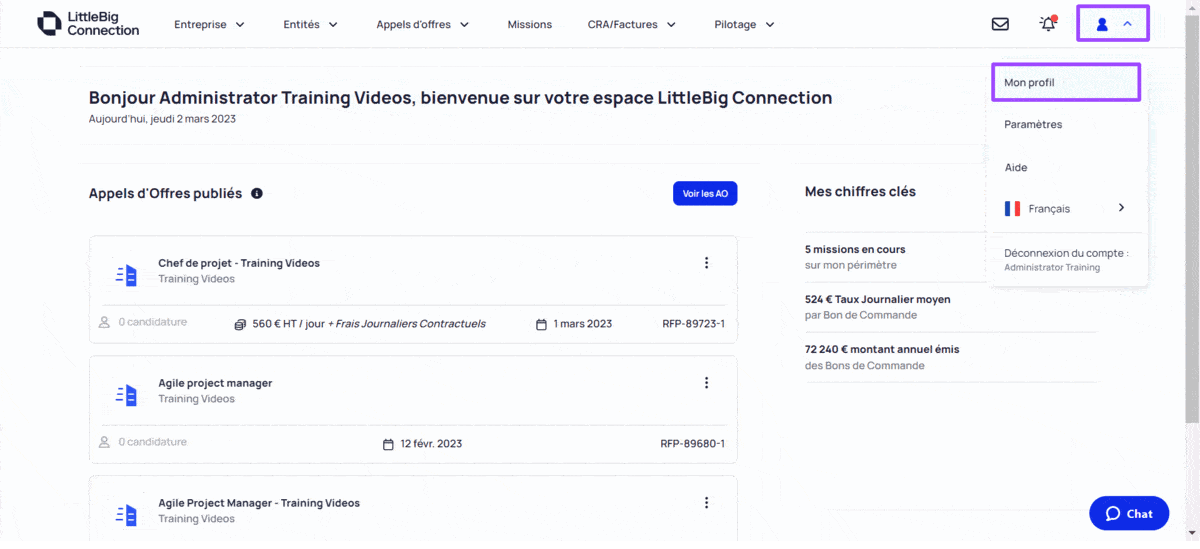Click 72 240 € montant annuel émis

coord(882,349)
